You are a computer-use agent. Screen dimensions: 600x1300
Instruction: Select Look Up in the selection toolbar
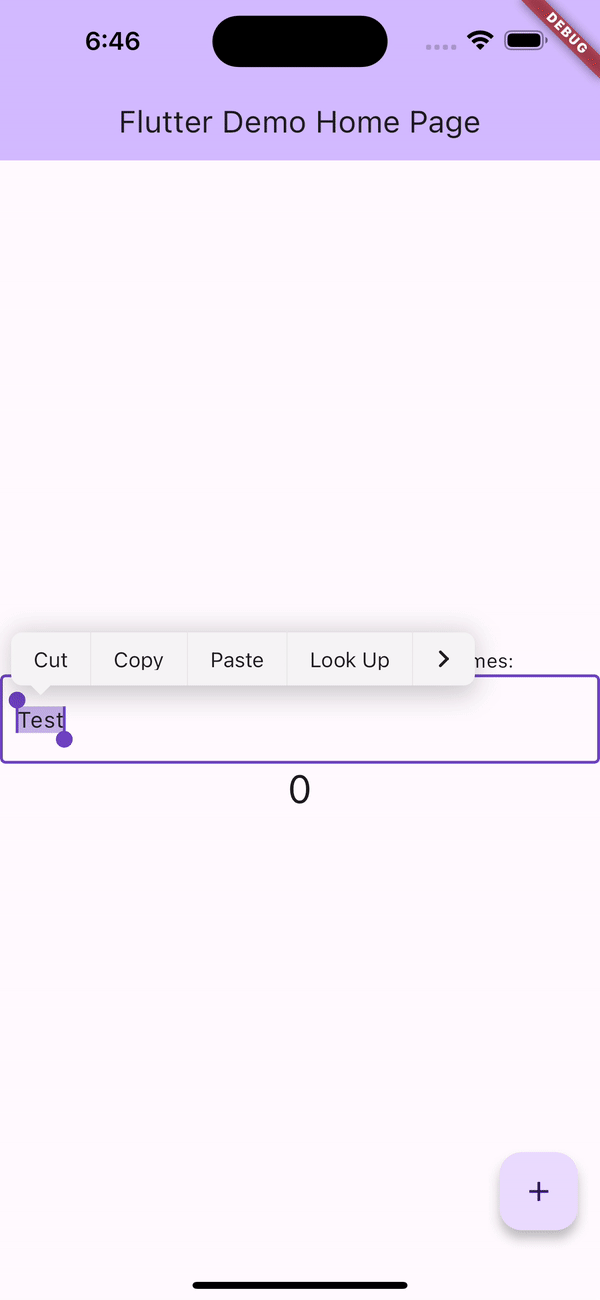pos(349,660)
